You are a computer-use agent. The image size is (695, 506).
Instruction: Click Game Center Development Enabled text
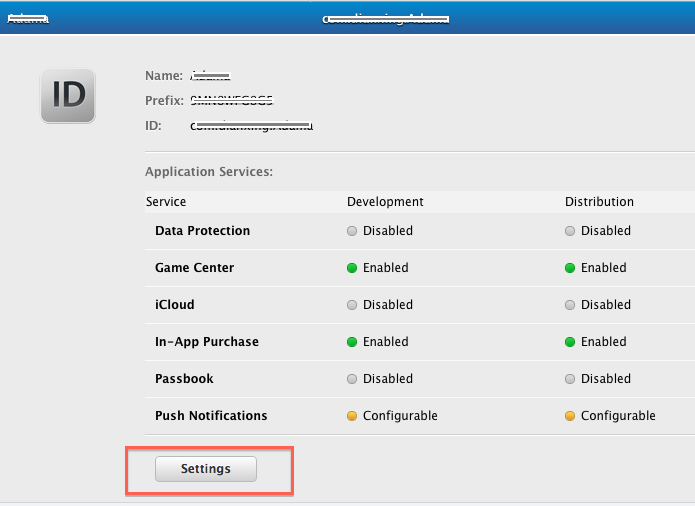(x=386, y=268)
